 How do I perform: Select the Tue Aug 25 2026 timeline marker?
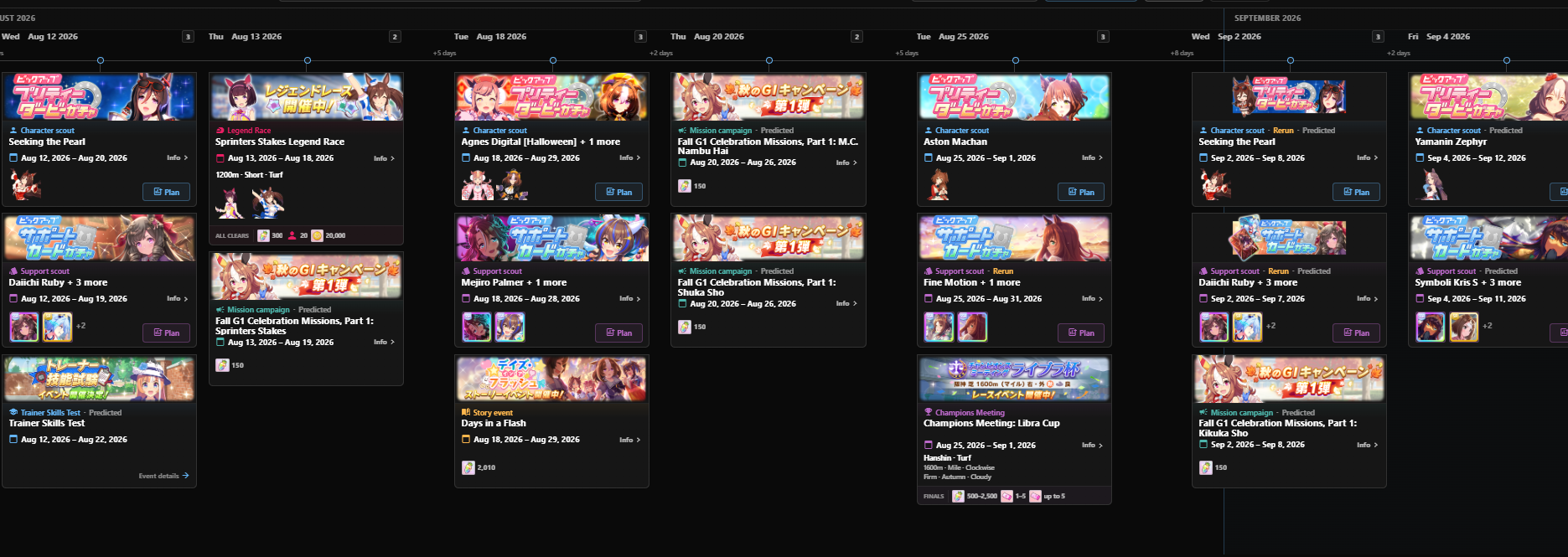1016,60
